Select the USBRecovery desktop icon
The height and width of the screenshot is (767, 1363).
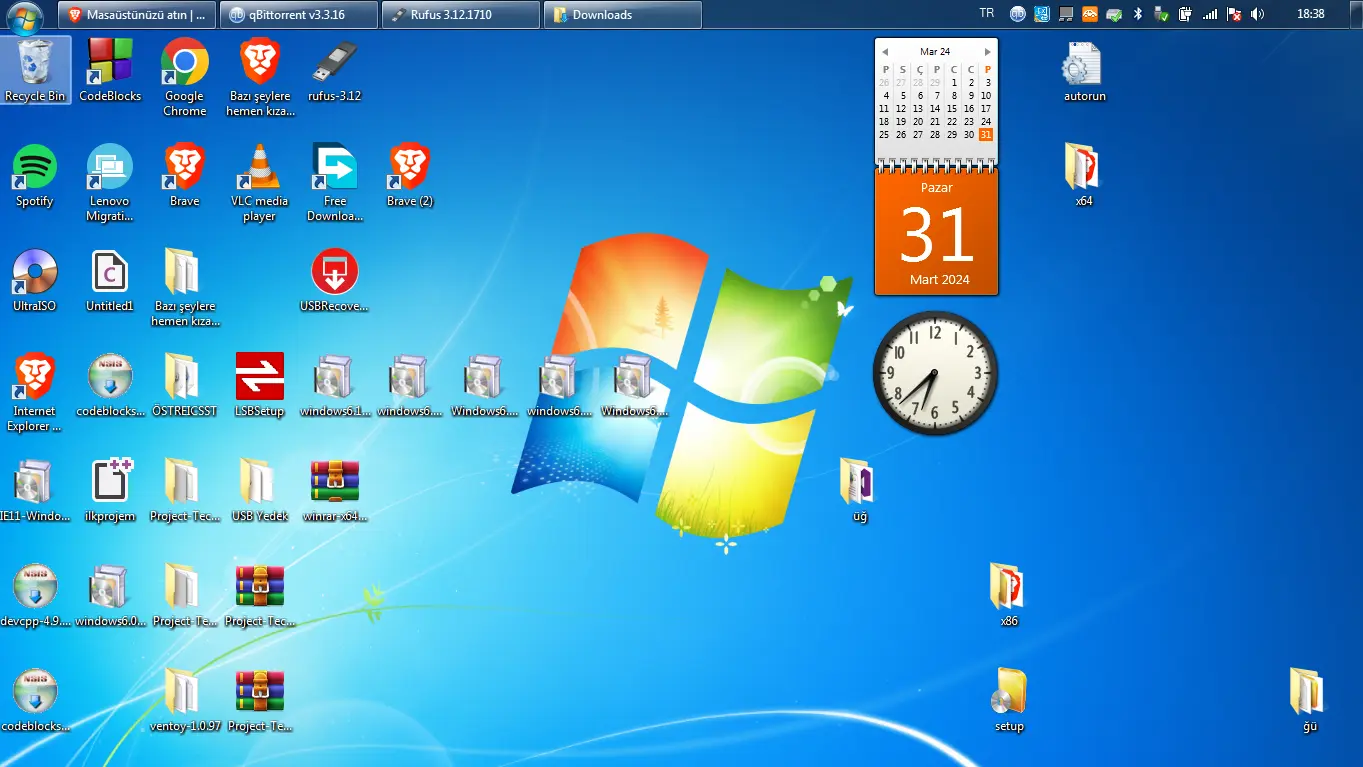click(335, 280)
